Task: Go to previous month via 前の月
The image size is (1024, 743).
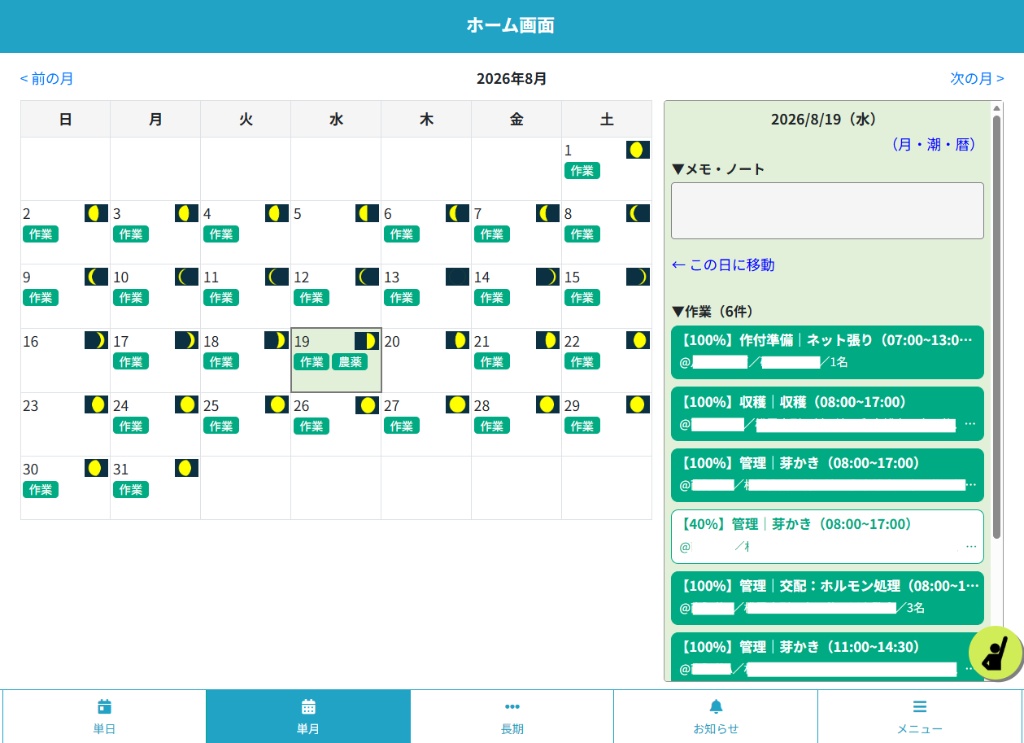Action: coord(46,79)
